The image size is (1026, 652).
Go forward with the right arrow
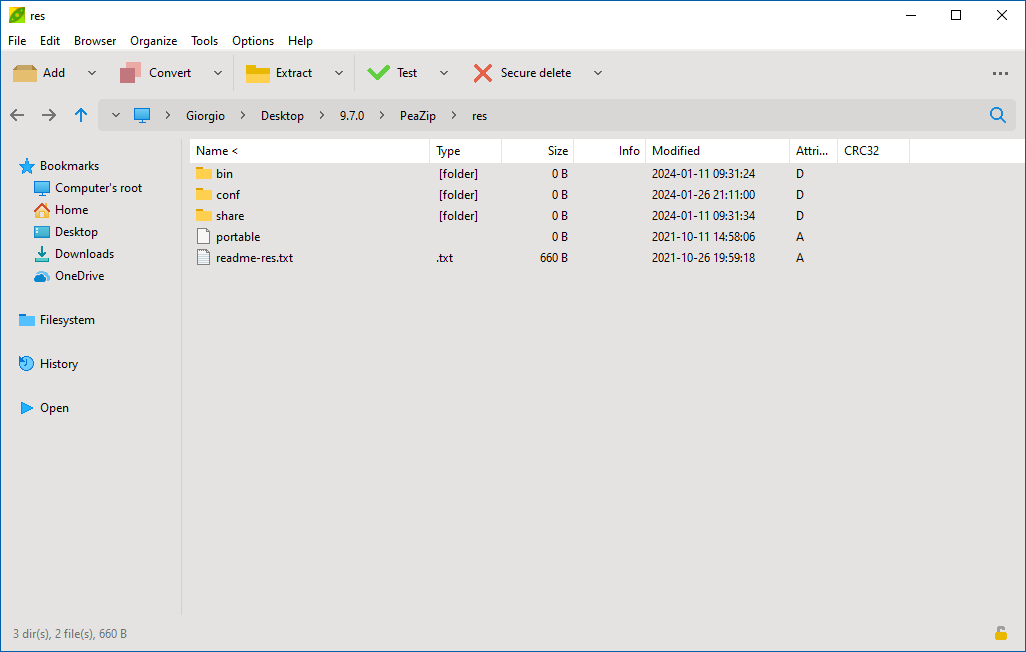49,115
